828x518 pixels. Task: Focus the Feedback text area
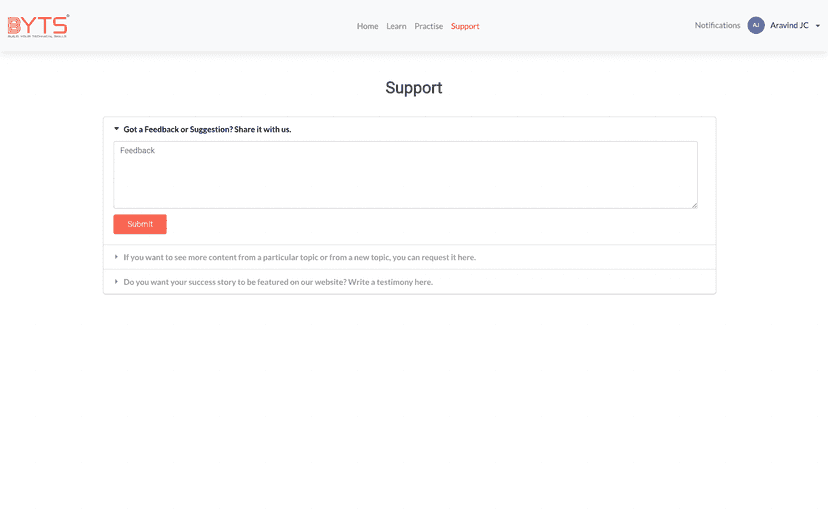click(405, 175)
